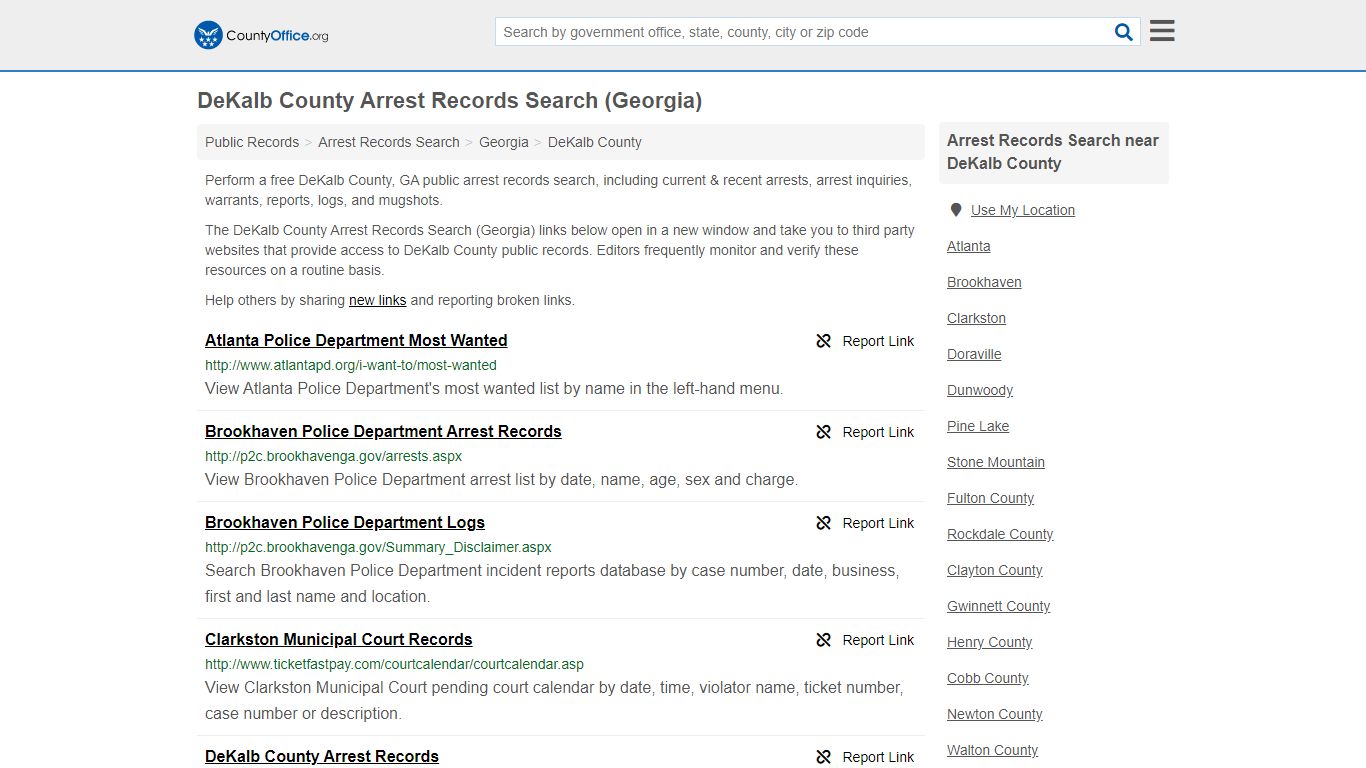Click the search magnifier icon

tap(1124, 32)
